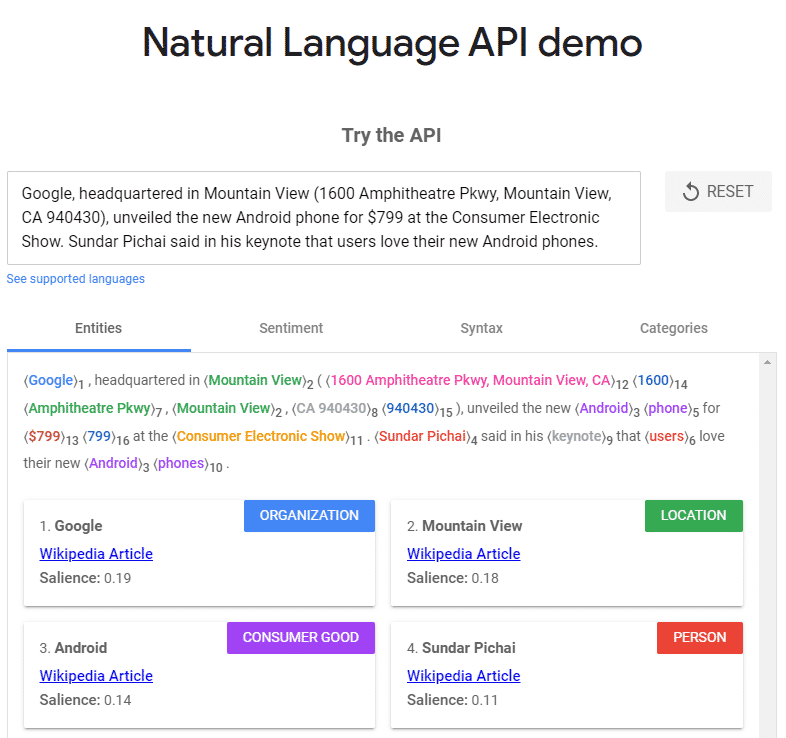Open Sundar Pichai's Wikipedia Article link

pos(464,676)
